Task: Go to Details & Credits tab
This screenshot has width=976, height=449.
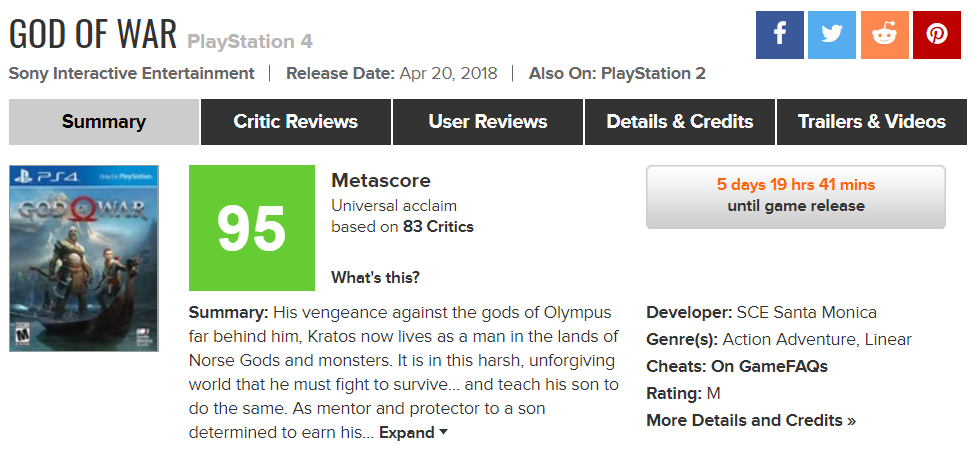Action: point(680,122)
